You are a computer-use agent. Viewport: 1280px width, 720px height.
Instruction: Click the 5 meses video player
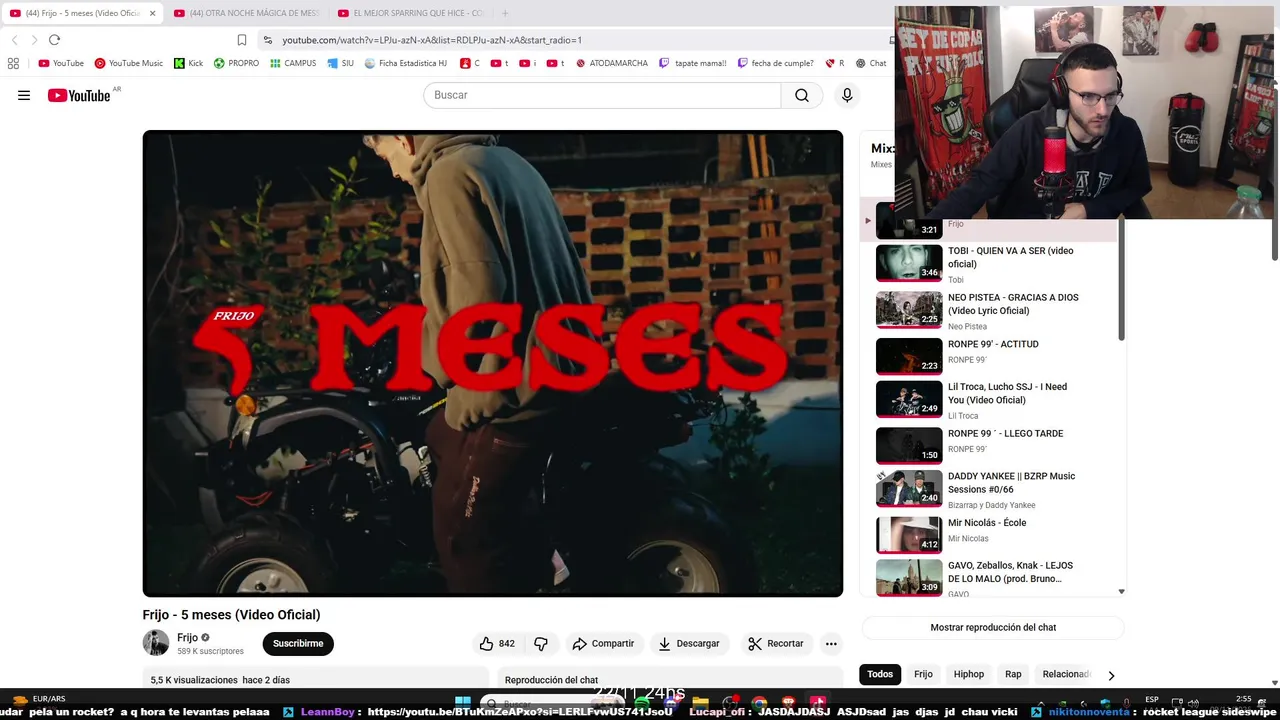[x=493, y=364]
